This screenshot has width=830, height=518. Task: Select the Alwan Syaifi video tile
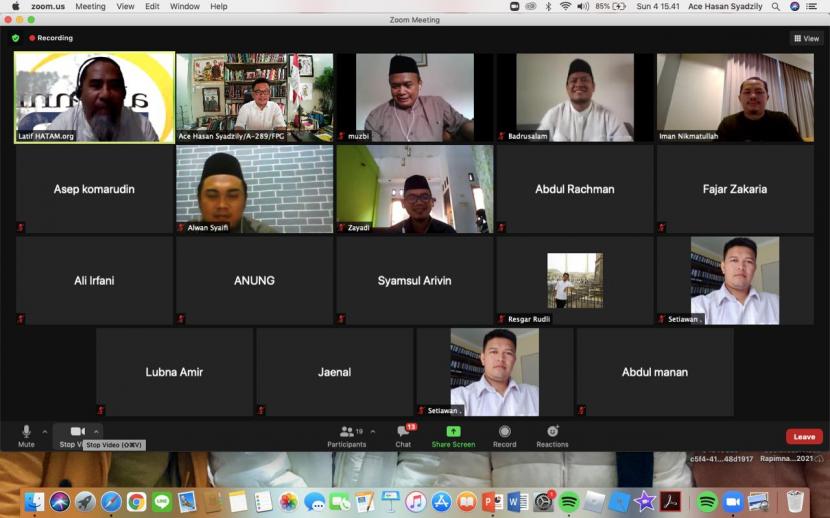254,189
